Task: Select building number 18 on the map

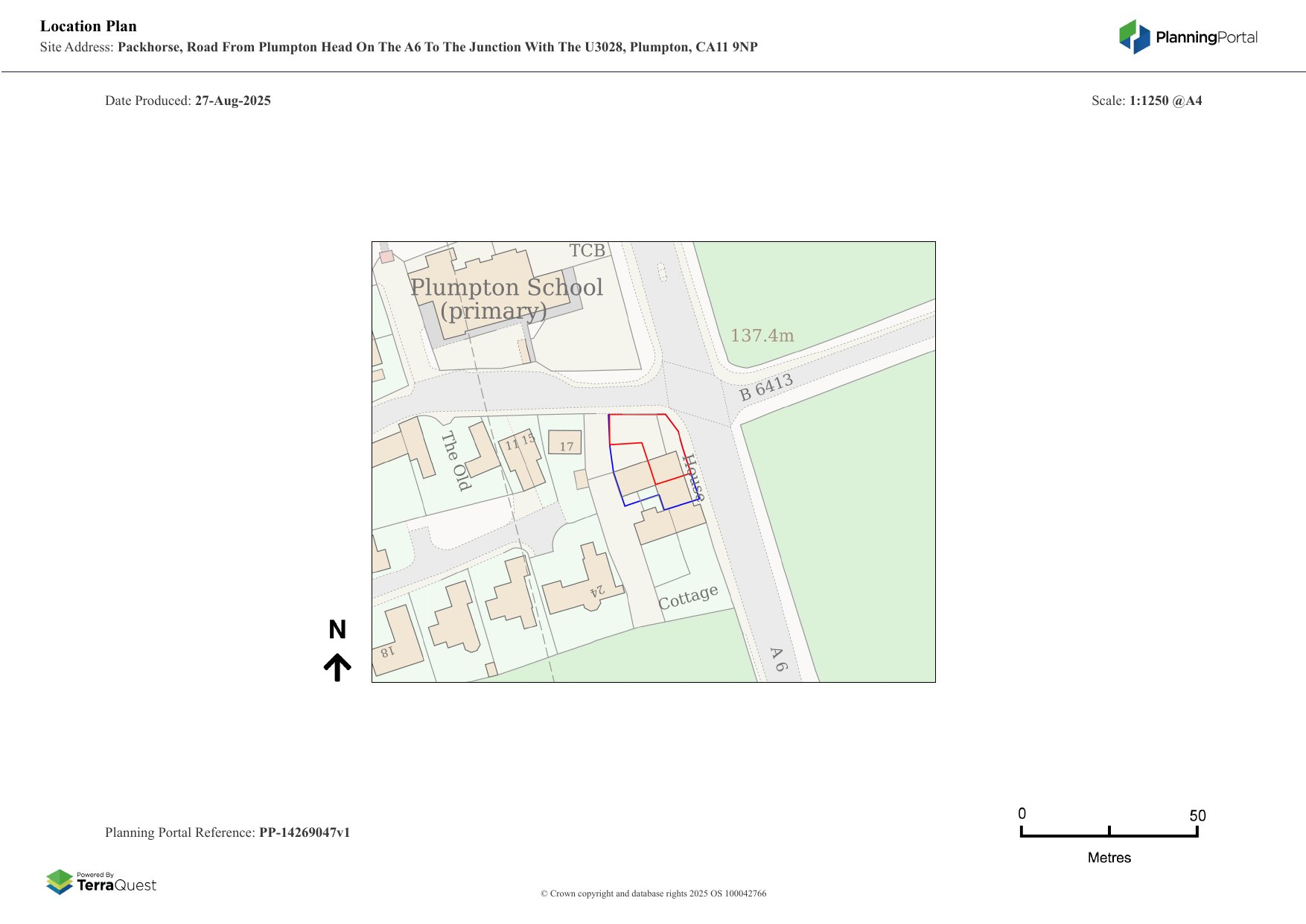Action: pos(388,652)
